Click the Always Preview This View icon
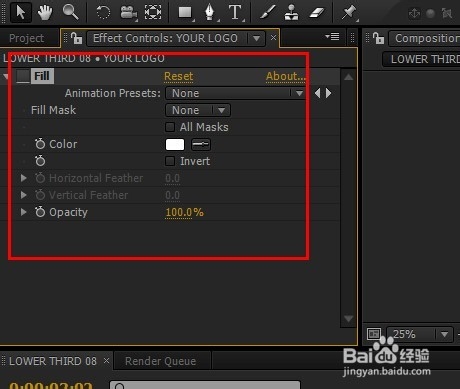 click(373, 334)
